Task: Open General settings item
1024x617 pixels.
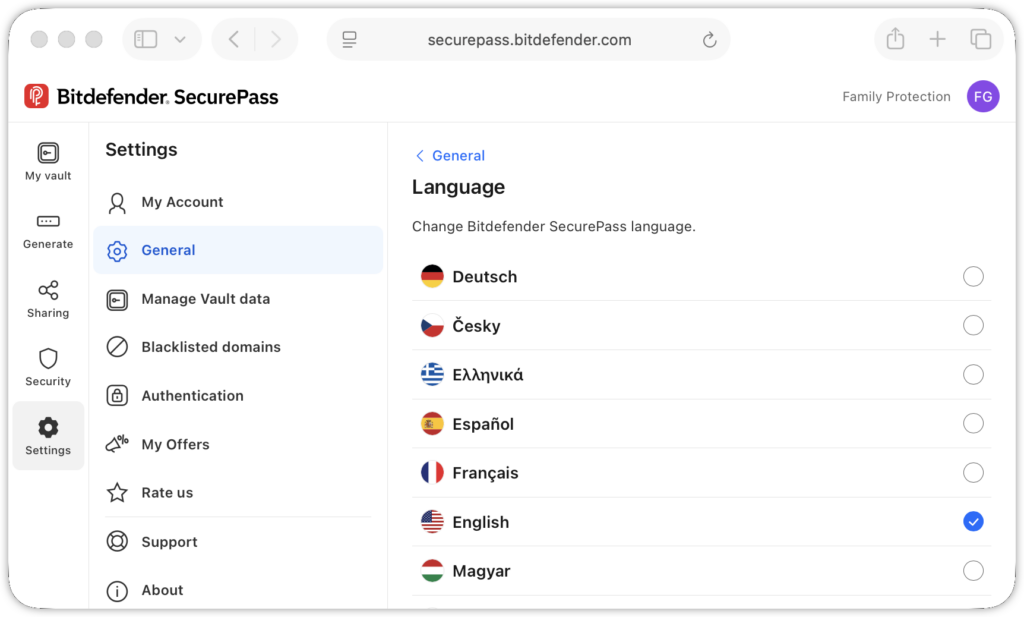Action: [x=238, y=250]
